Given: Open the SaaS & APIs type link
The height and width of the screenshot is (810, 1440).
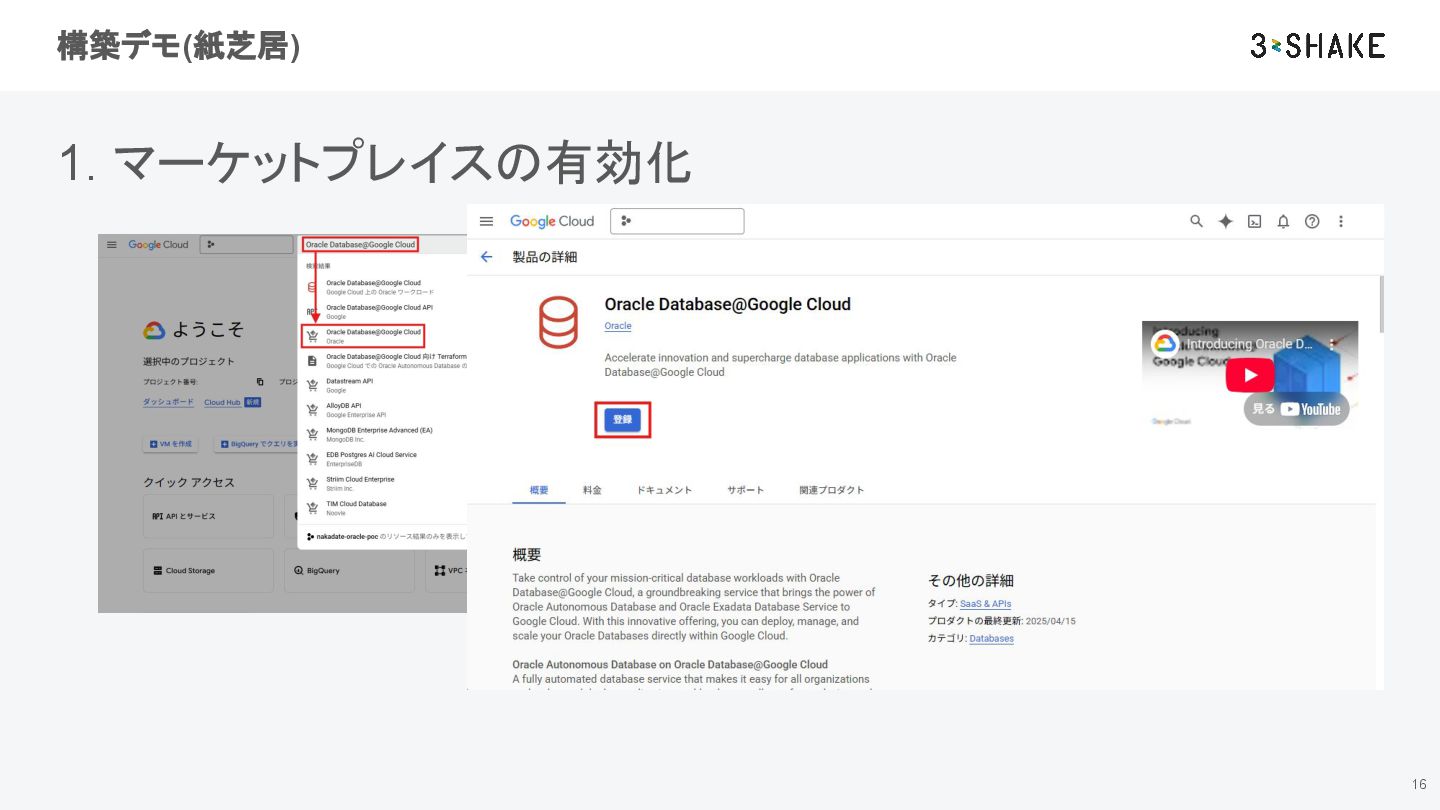Looking at the screenshot, I should 986,604.
